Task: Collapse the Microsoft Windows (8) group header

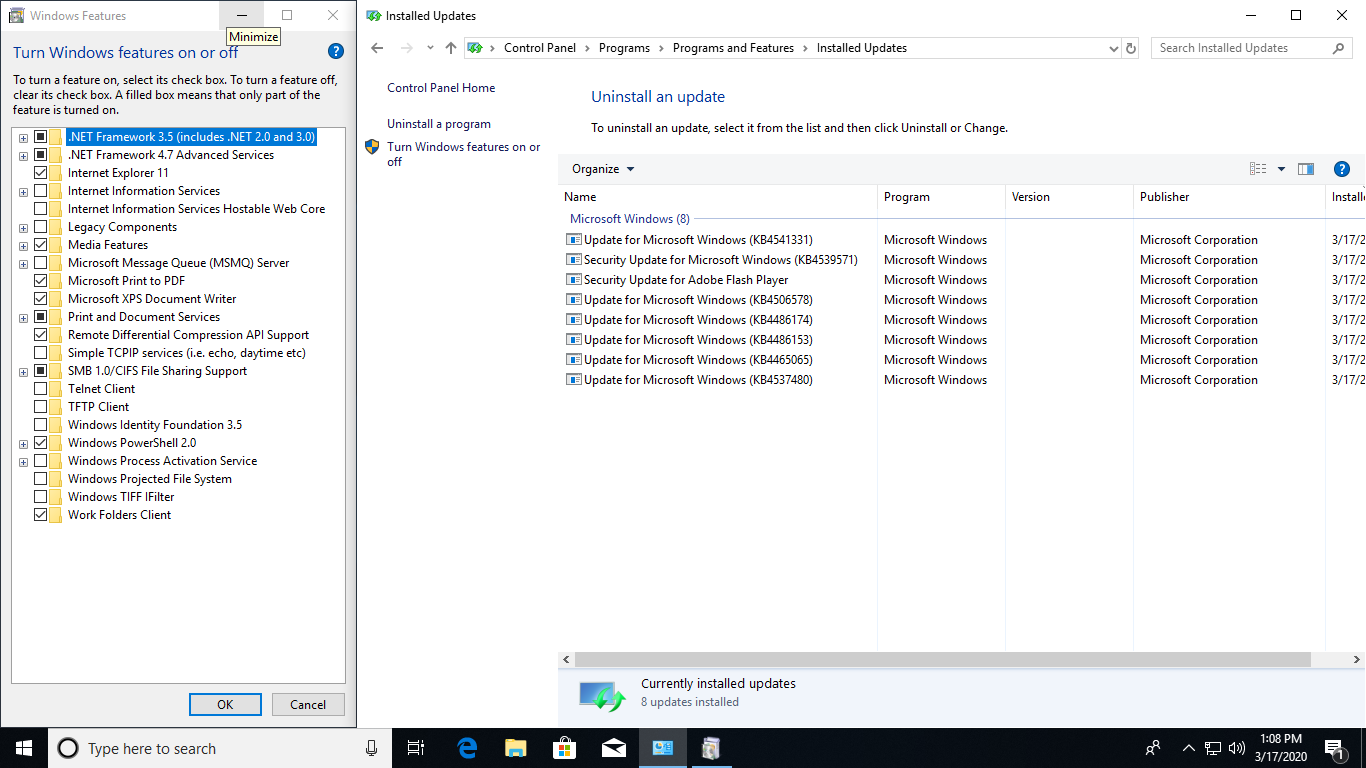Action: point(630,219)
